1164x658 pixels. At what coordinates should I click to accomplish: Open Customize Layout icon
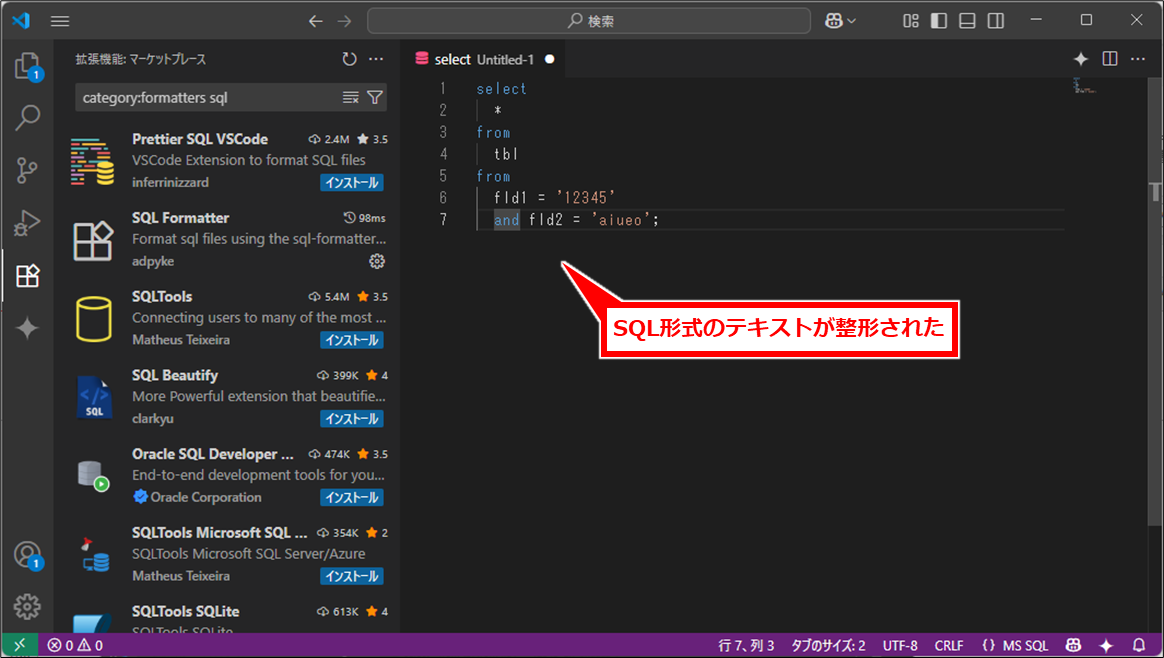click(x=911, y=21)
